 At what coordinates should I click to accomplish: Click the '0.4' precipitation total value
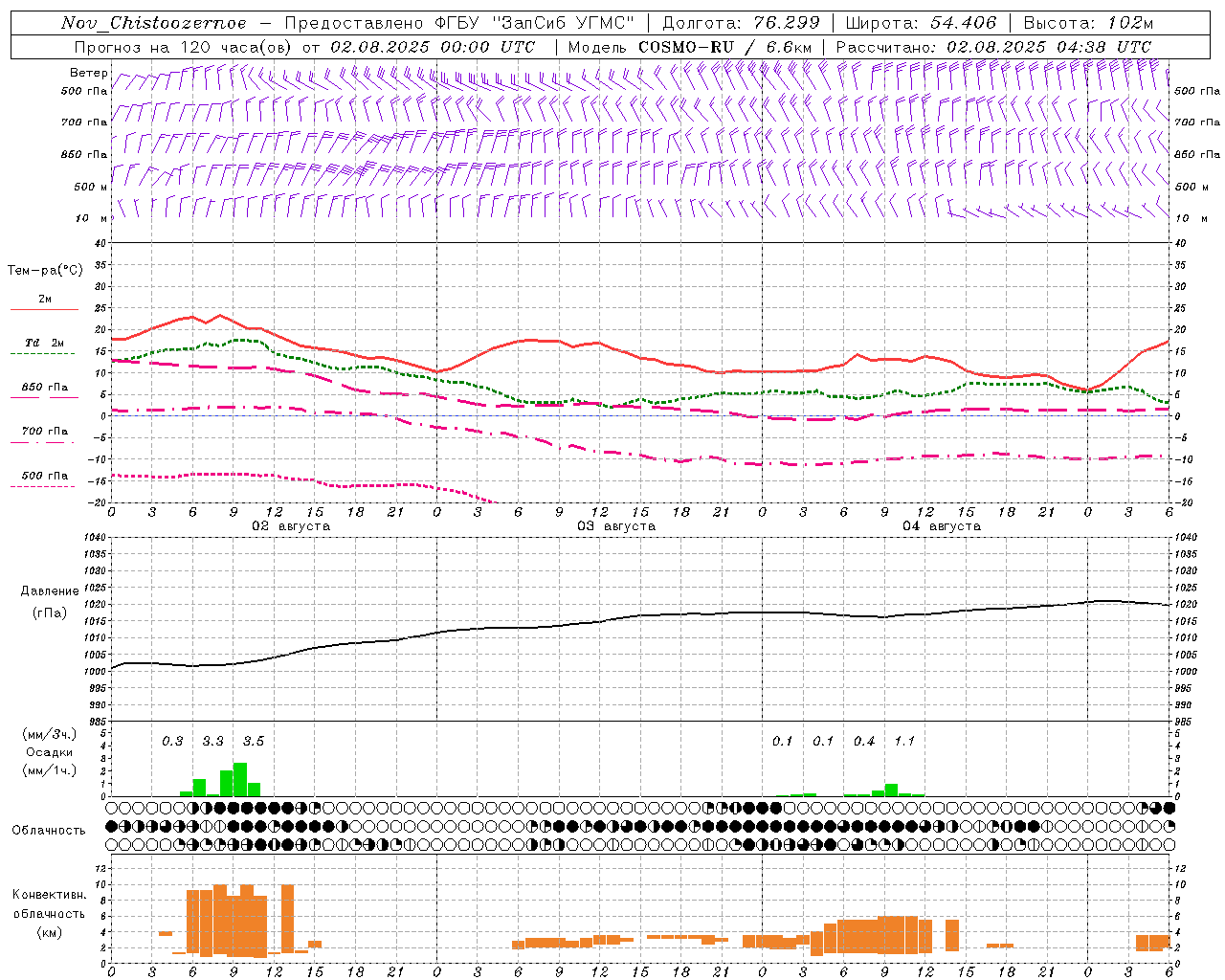(x=864, y=741)
